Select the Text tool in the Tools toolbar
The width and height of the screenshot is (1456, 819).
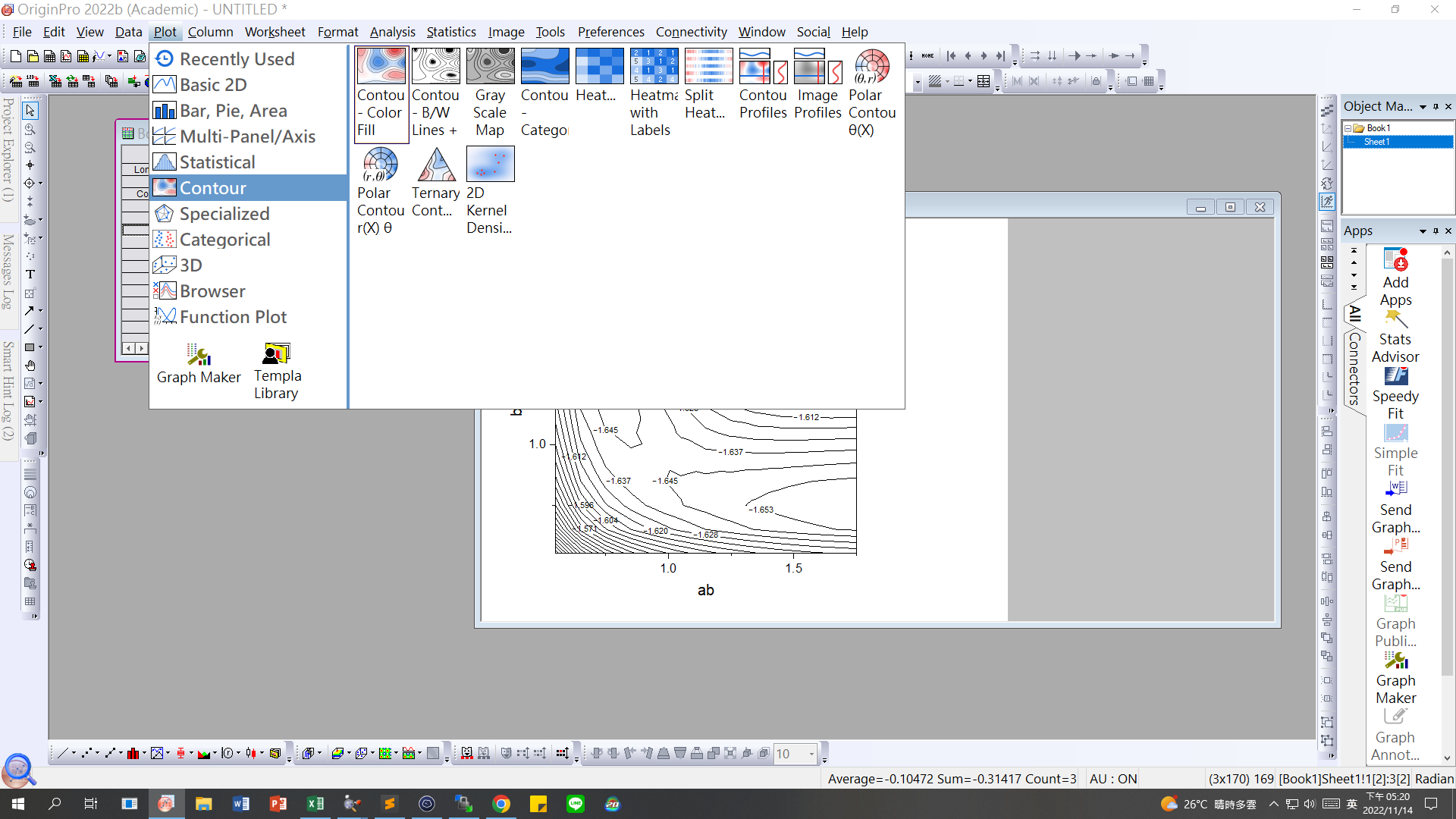[x=30, y=275]
